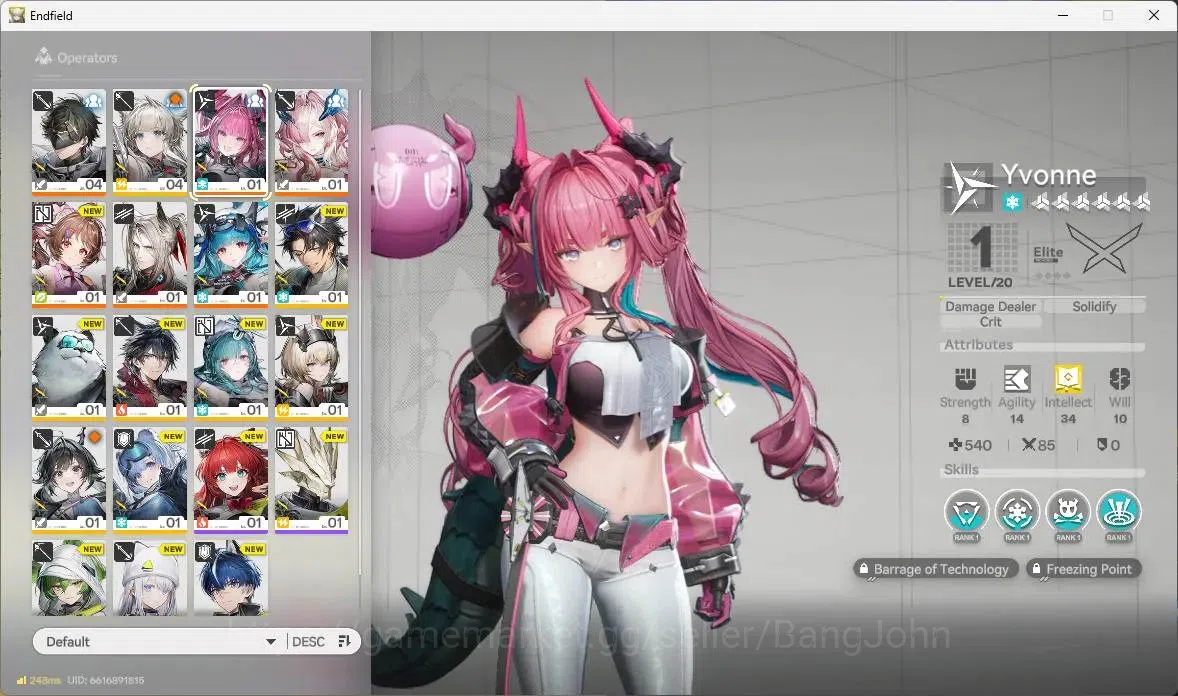Select the panda operator card

(69, 367)
